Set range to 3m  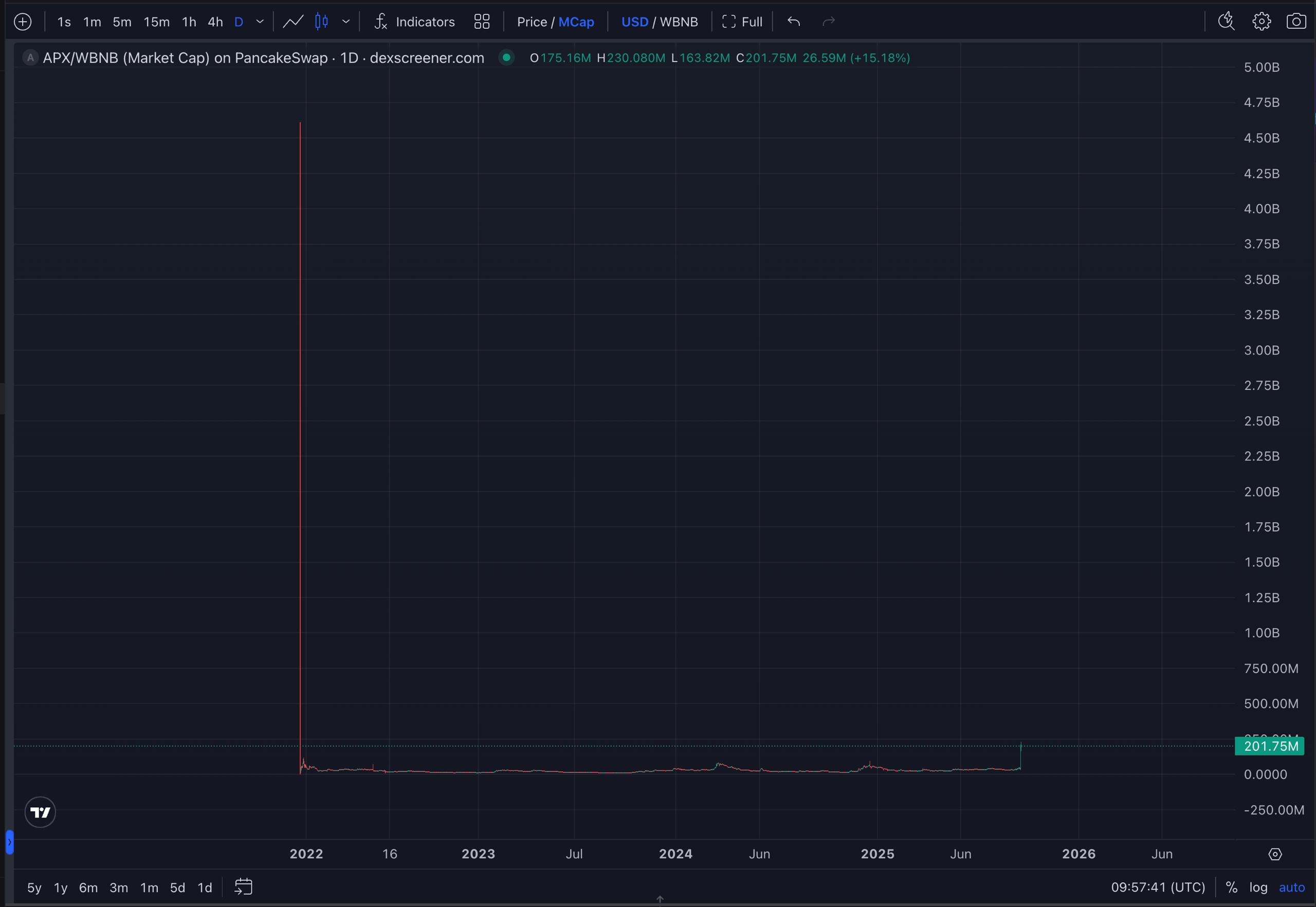(x=118, y=887)
